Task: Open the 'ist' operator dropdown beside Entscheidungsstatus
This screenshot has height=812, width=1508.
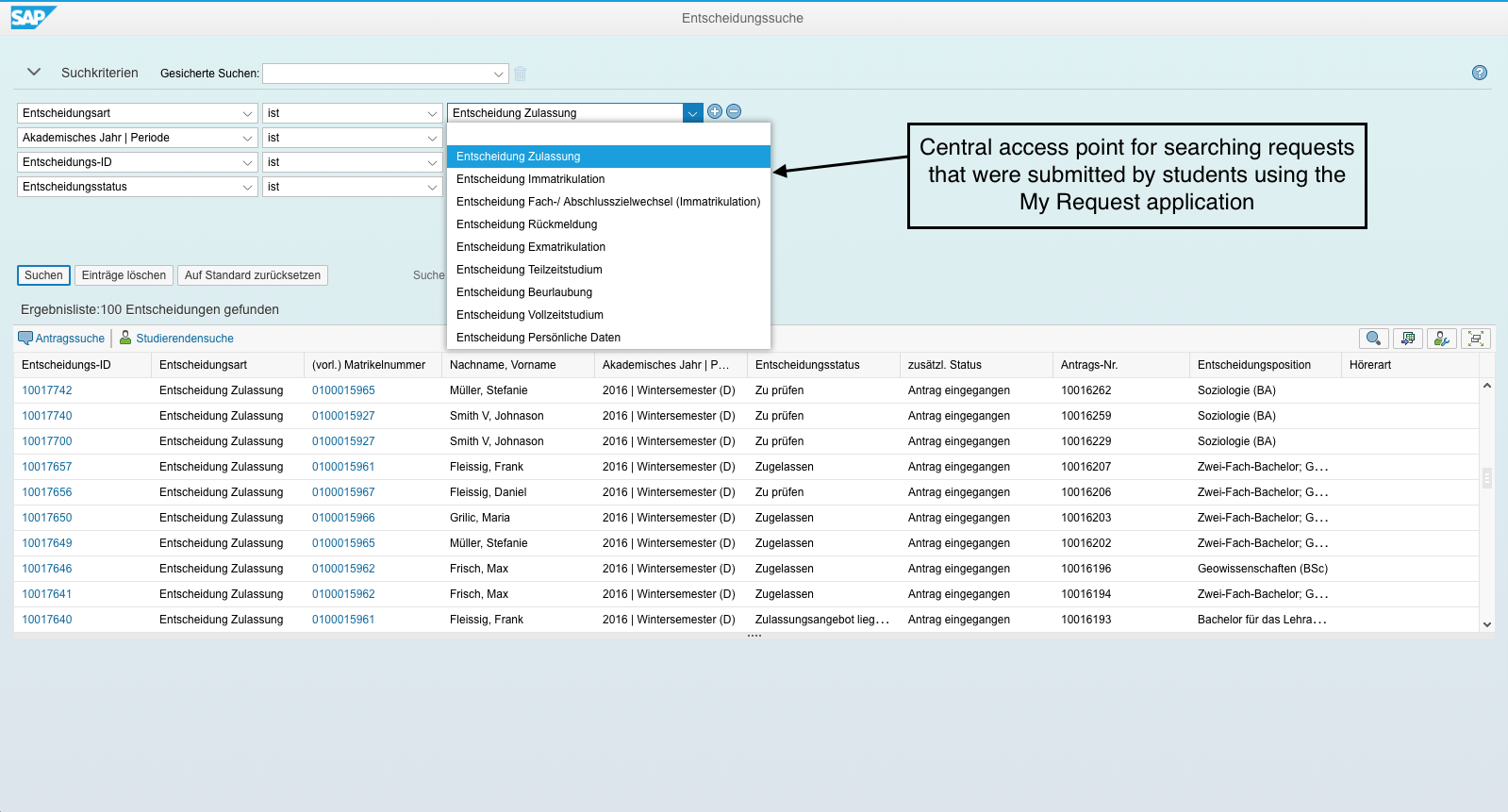Action: (x=433, y=187)
